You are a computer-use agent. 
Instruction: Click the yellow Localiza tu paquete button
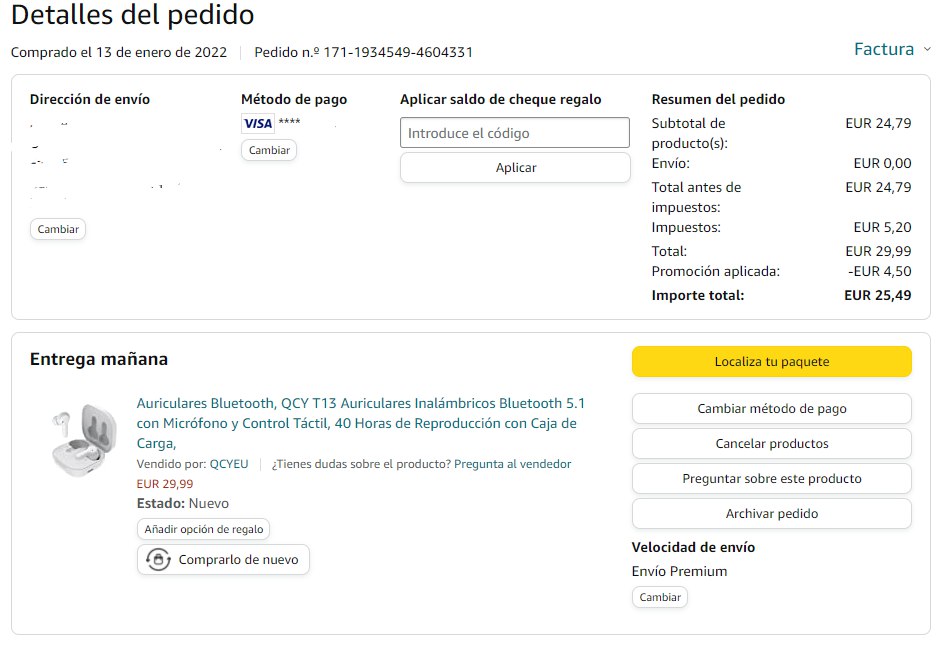771,362
